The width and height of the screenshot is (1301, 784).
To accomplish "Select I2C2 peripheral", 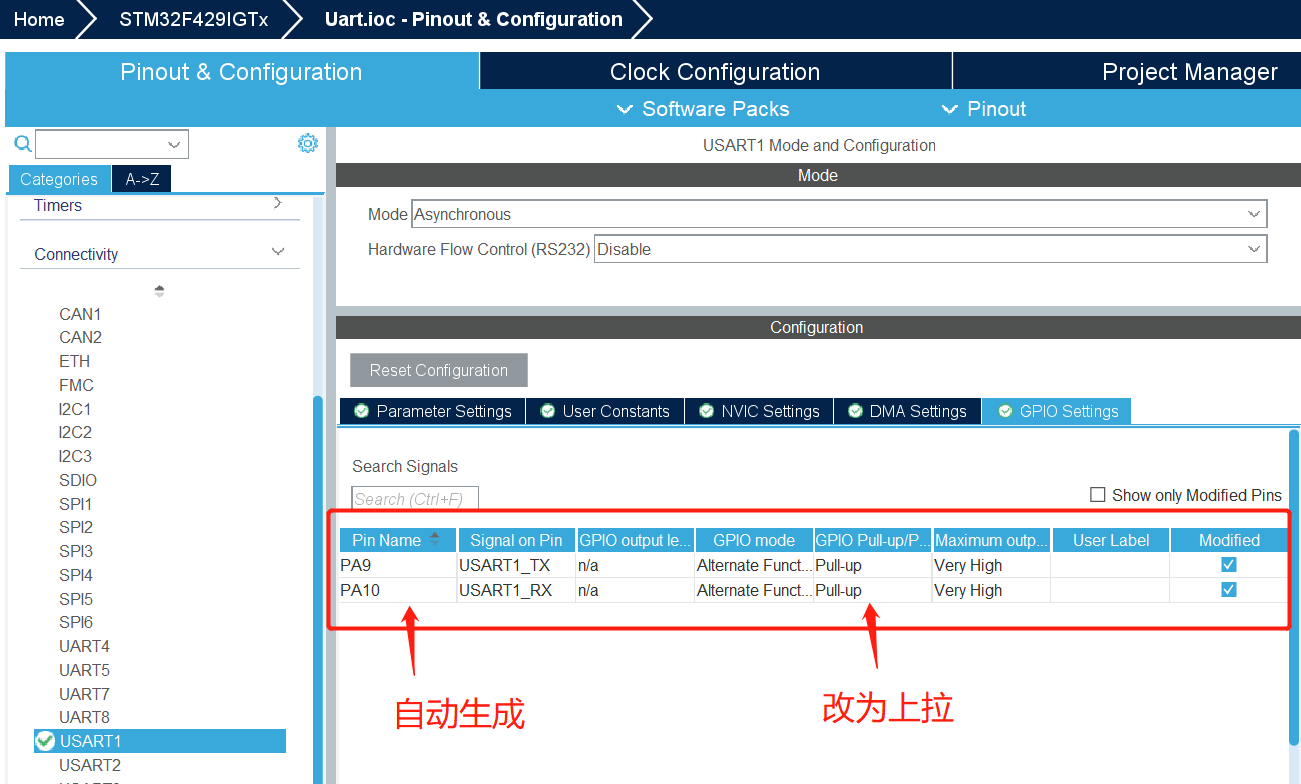I will pos(75,432).
